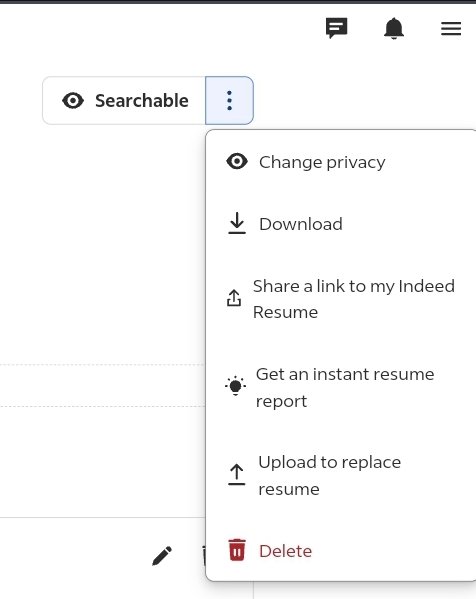
Task: Click the upload arrow icon
Action: (236, 474)
